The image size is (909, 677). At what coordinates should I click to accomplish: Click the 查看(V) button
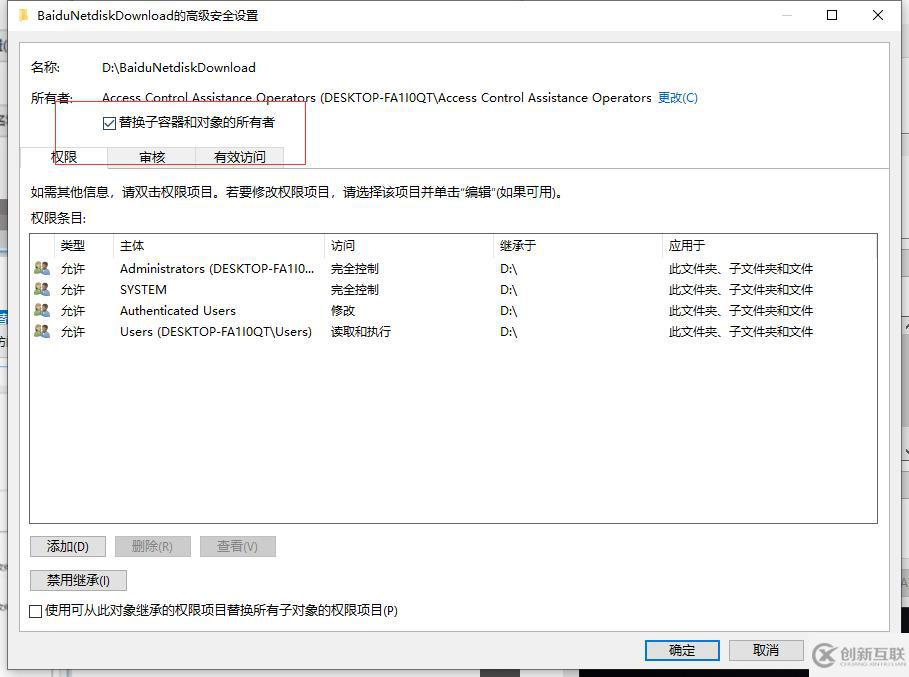tap(237, 546)
